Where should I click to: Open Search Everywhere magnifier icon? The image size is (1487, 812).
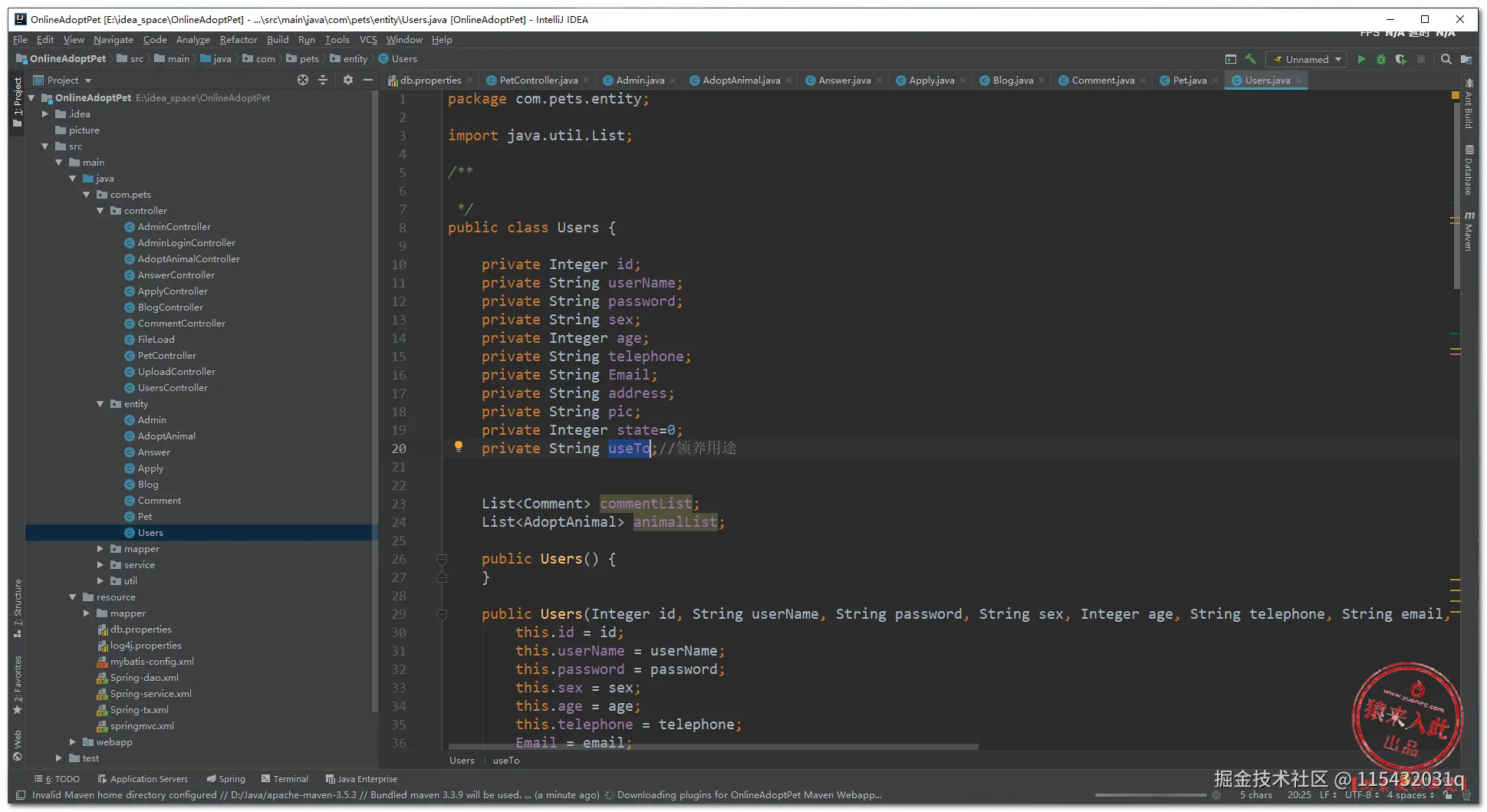point(1446,59)
